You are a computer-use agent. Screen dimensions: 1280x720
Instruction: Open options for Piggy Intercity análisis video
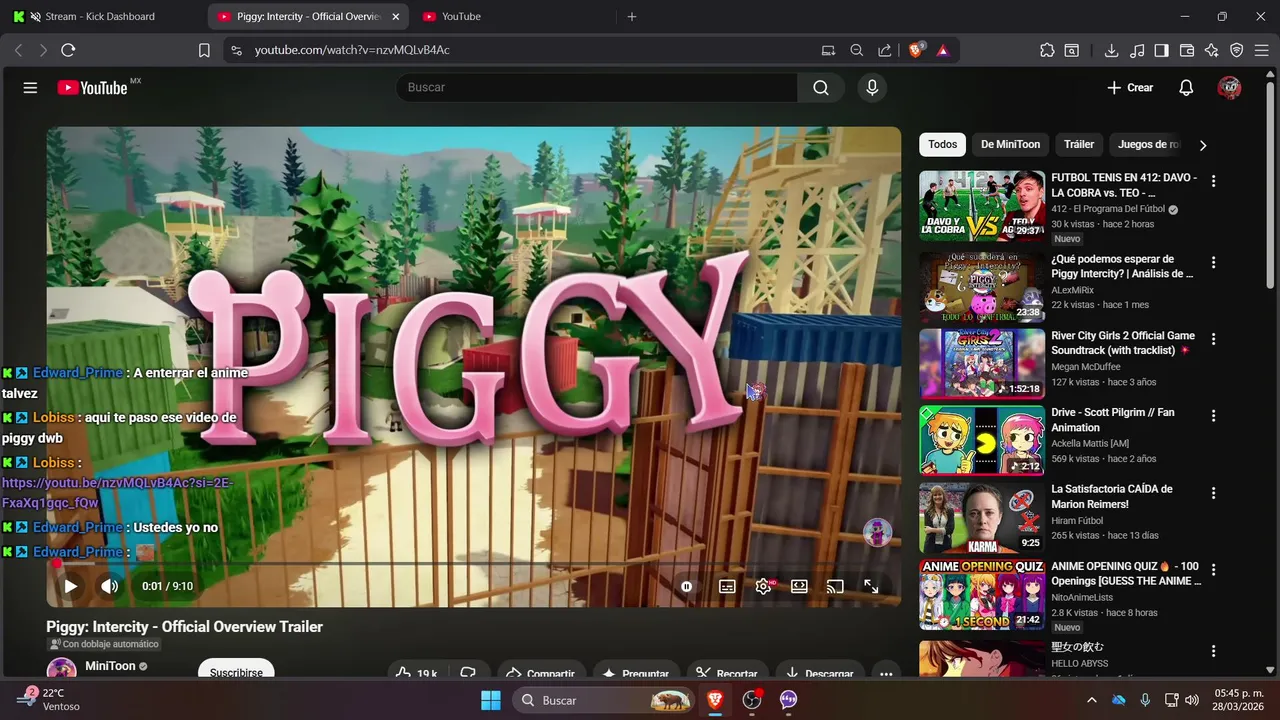(x=1213, y=263)
